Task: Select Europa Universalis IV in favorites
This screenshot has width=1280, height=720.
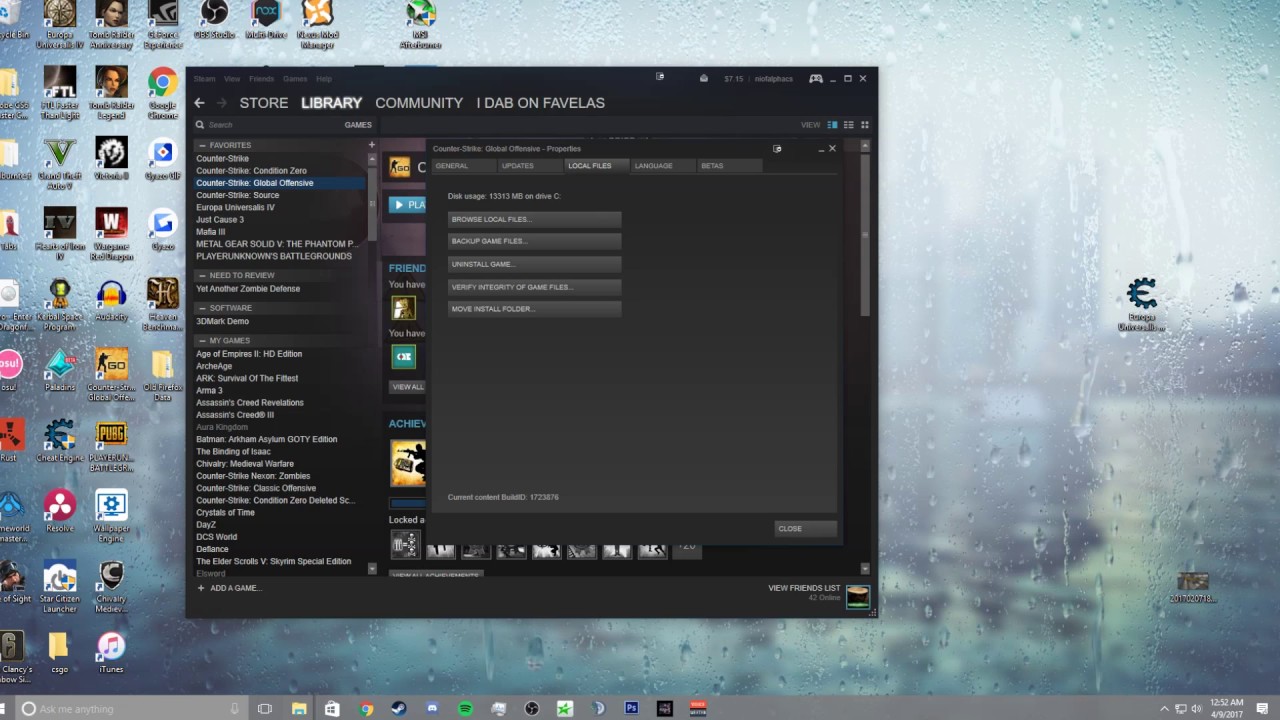Action: (x=235, y=207)
